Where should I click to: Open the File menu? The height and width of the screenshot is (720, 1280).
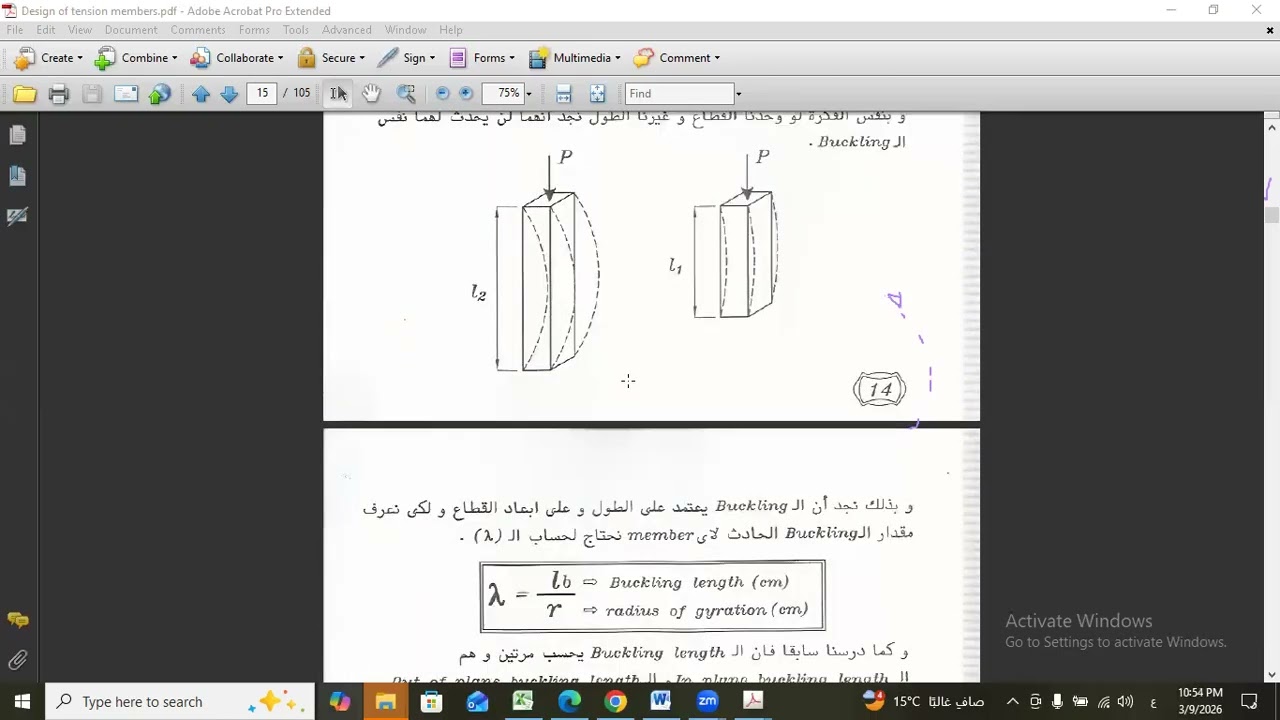pyautogui.click(x=15, y=30)
